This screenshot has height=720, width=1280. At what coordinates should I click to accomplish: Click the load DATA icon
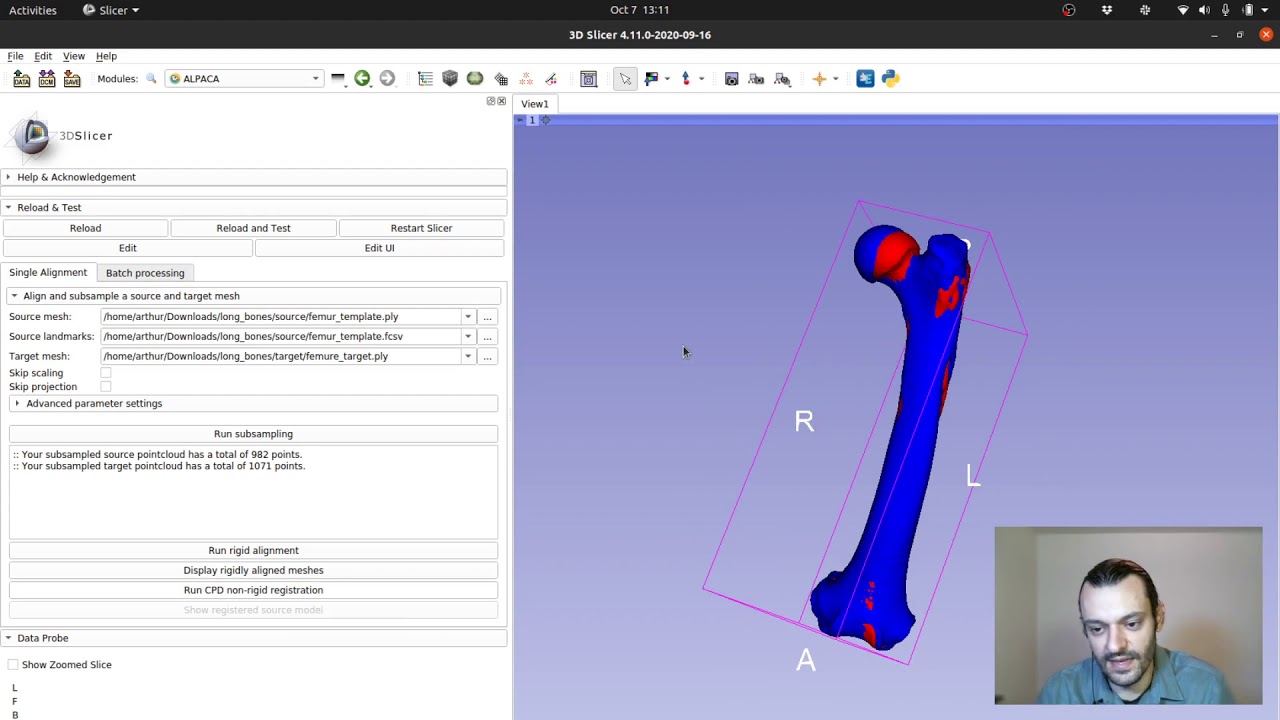click(21, 78)
